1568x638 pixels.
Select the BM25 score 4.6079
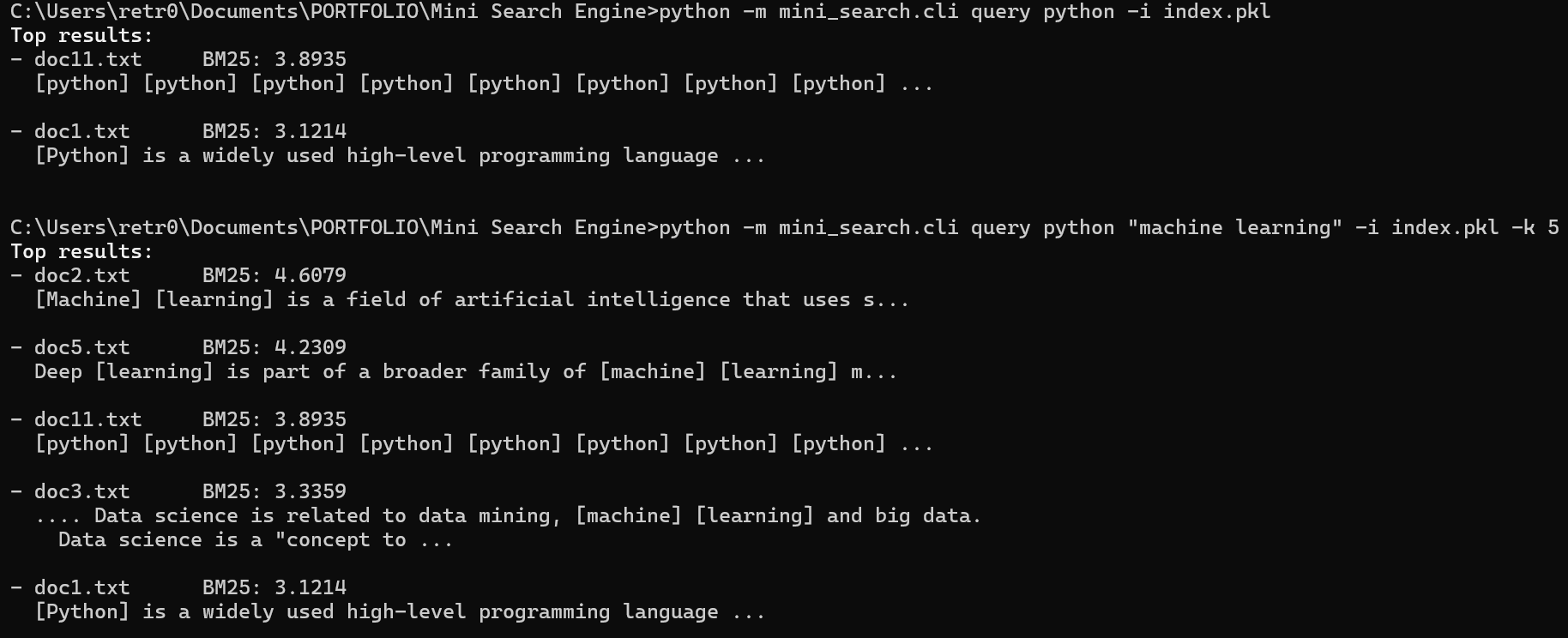(x=310, y=275)
